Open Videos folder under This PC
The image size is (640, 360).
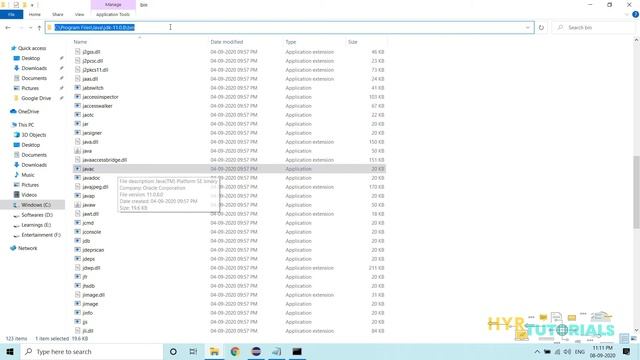pyautogui.click(x=29, y=195)
